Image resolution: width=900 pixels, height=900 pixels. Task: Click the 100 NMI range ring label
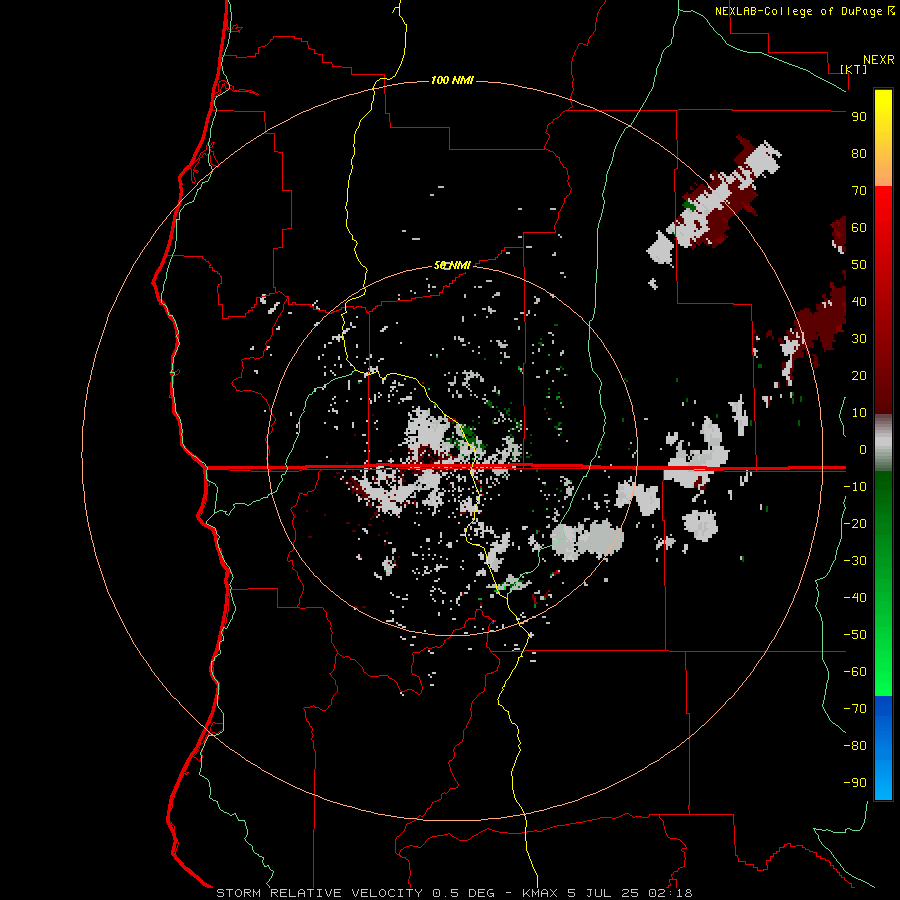452,80
